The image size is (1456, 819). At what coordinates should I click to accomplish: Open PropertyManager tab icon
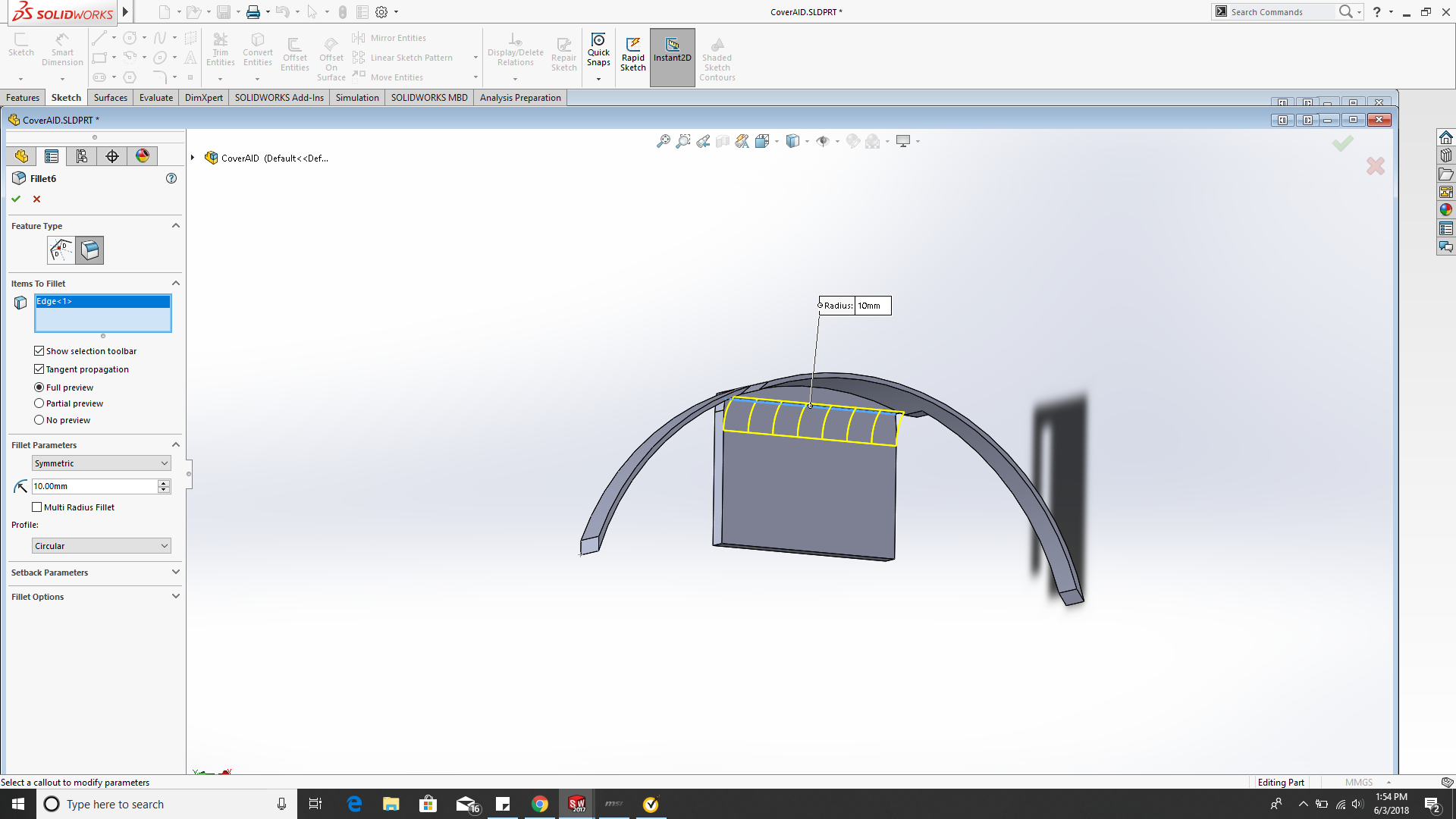coord(52,156)
